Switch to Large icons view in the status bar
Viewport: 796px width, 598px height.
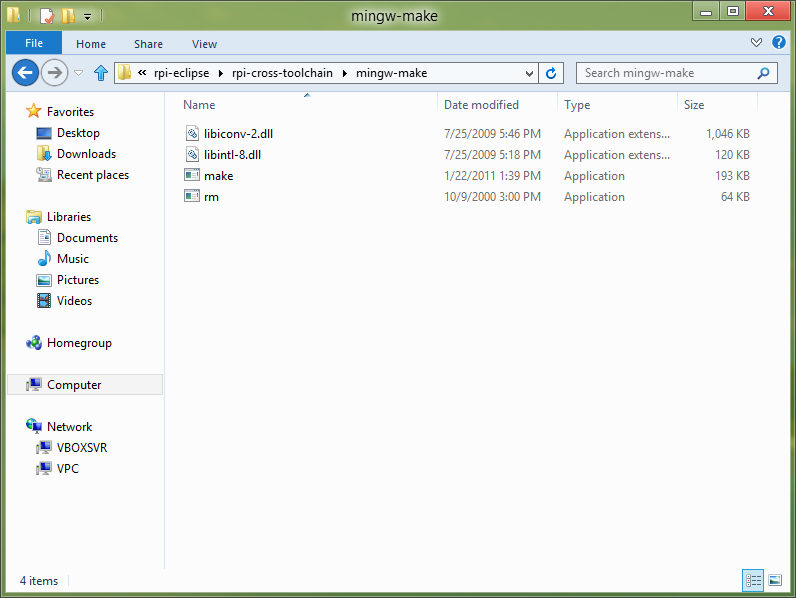775,580
